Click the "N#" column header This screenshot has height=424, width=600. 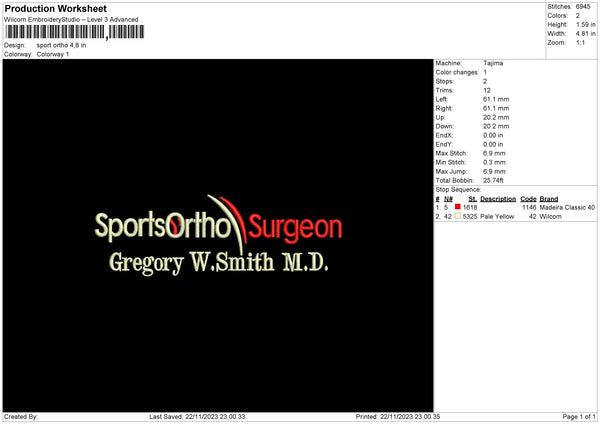[x=448, y=199]
